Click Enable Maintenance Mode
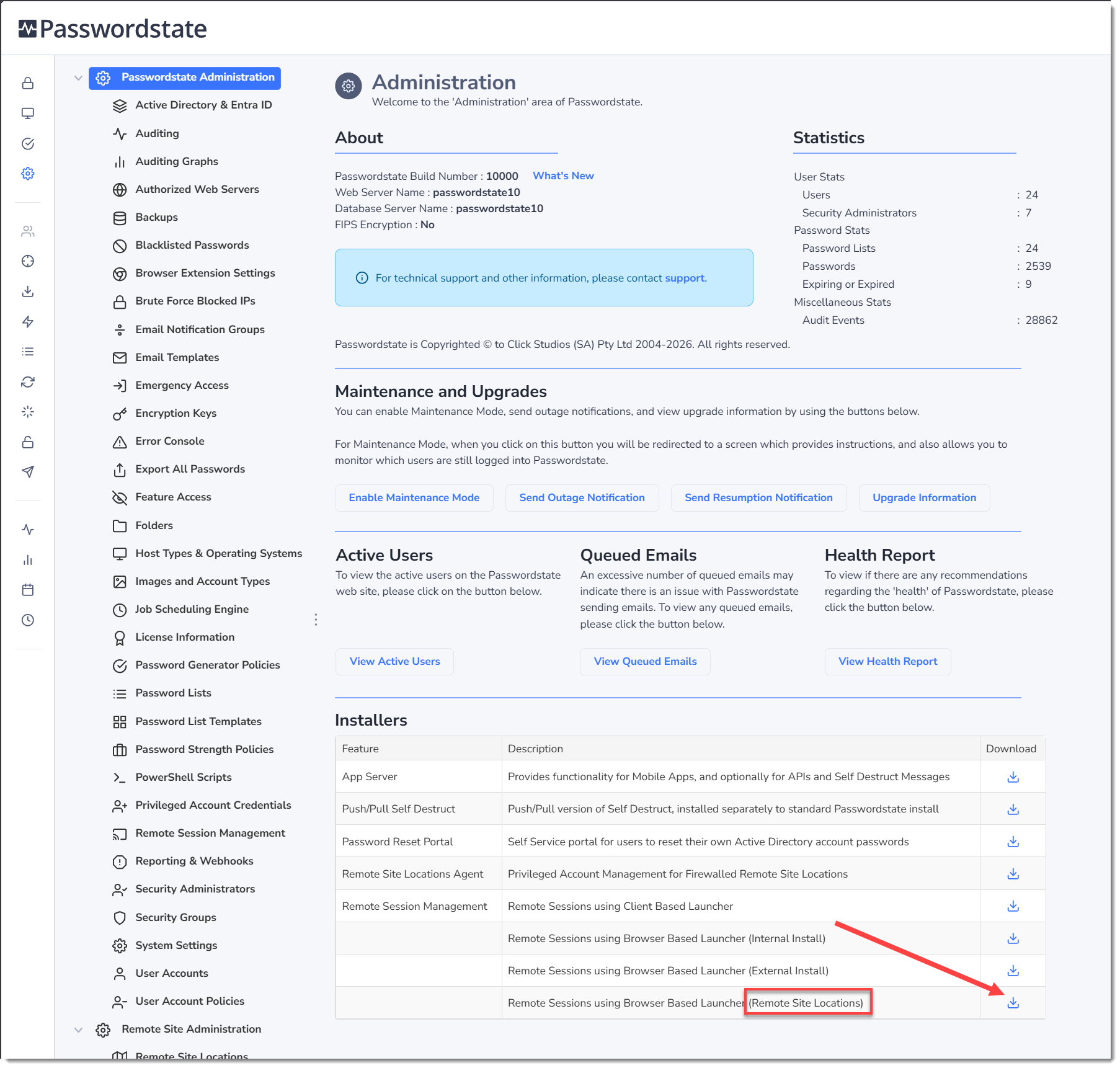This screenshot has height=1068, width=1120. tap(414, 497)
